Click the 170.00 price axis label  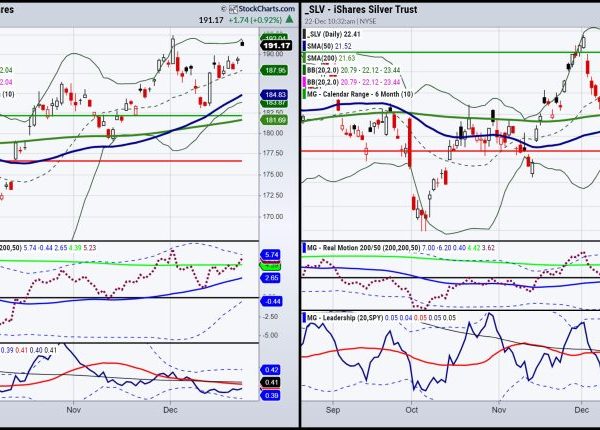click(x=273, y=217)
